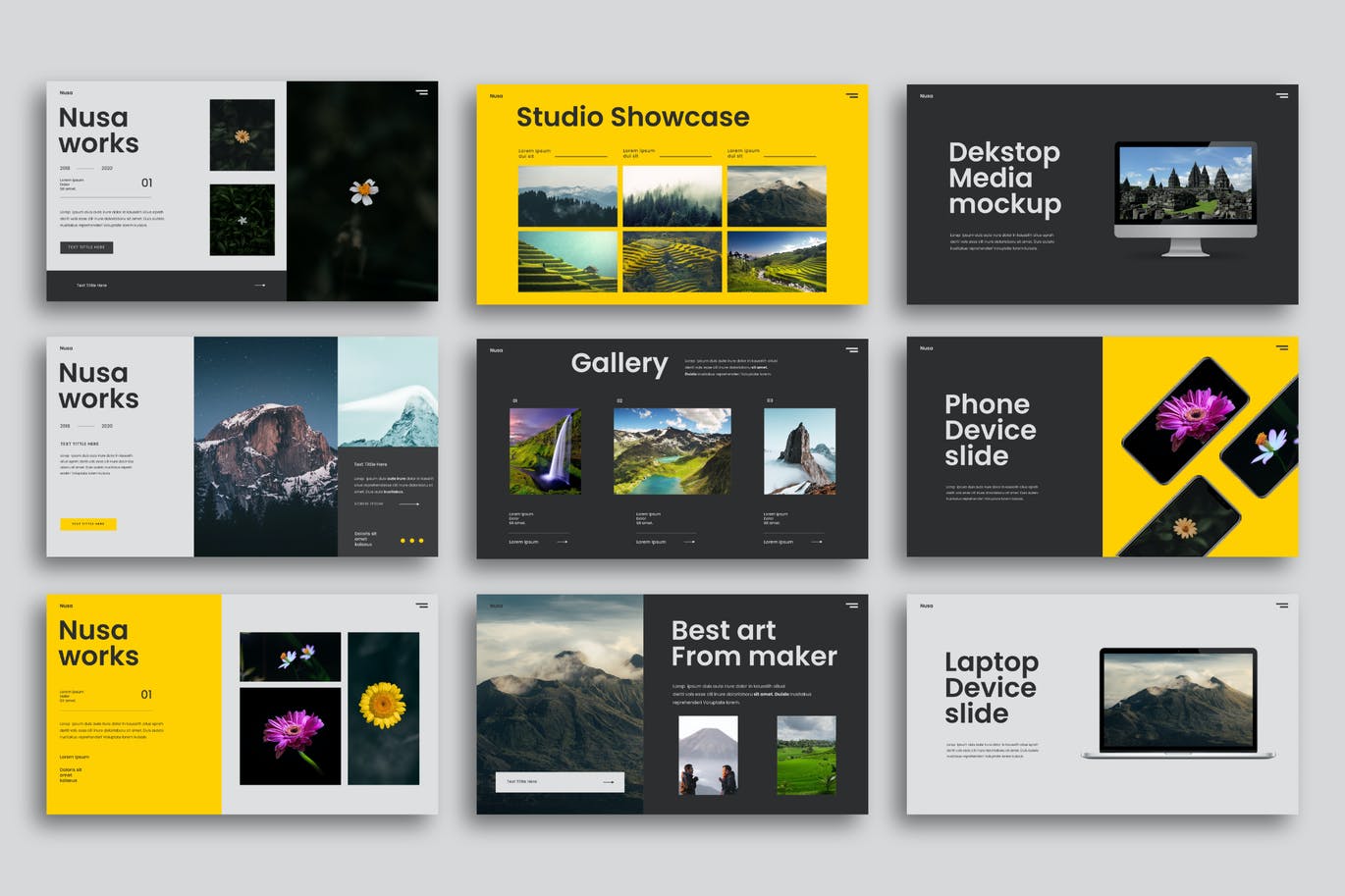Screen dimensions: 1345x896
Task: Click menu icon on Phone Device slide
Action: pos(1281,347)
